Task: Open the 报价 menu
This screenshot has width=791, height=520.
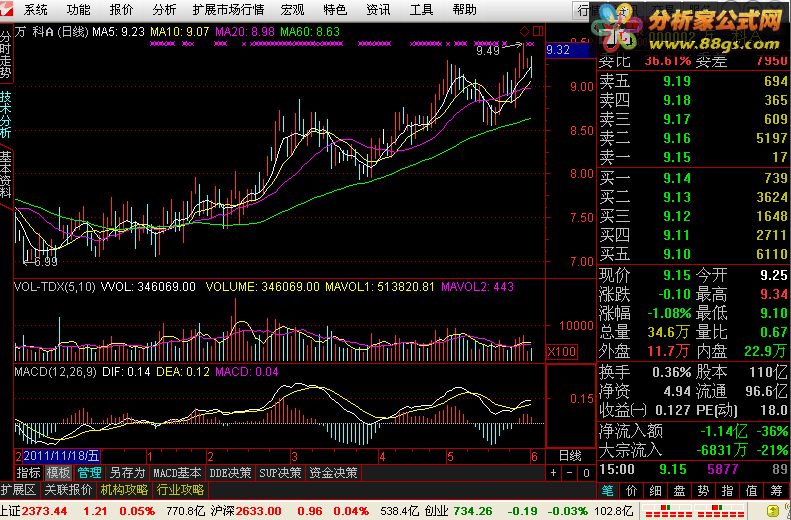Action: point(121,10)
